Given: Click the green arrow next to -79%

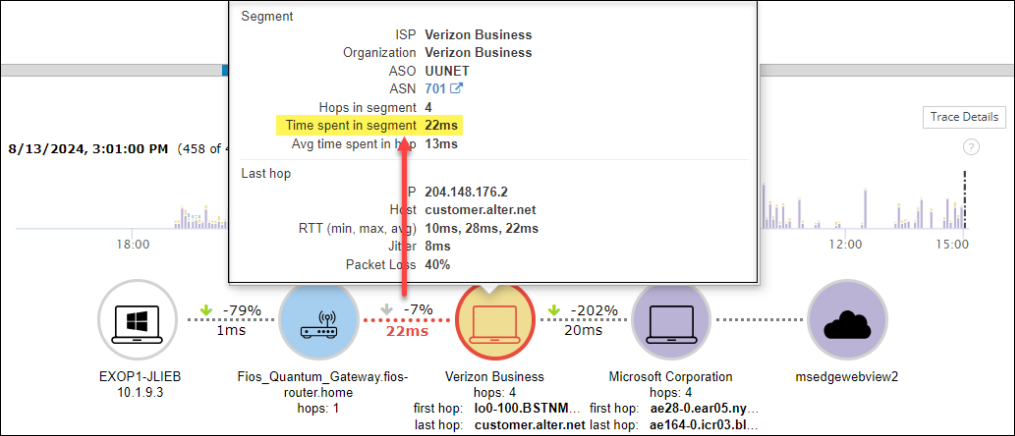Looking at the screenshot, I should pos(205,310).
